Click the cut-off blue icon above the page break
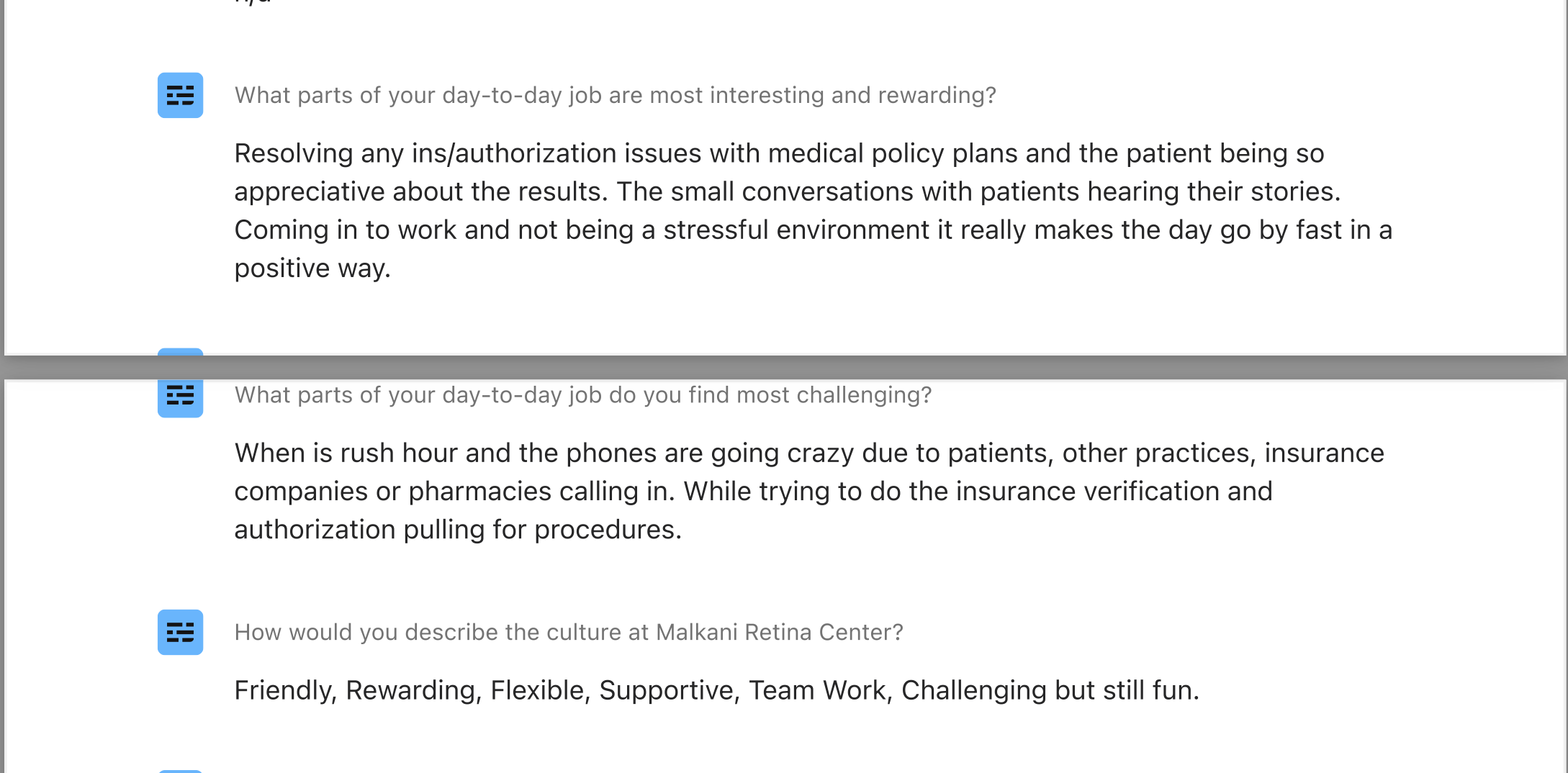Image resolution: width=1568 pixels, height=773 pixels. 180,352
